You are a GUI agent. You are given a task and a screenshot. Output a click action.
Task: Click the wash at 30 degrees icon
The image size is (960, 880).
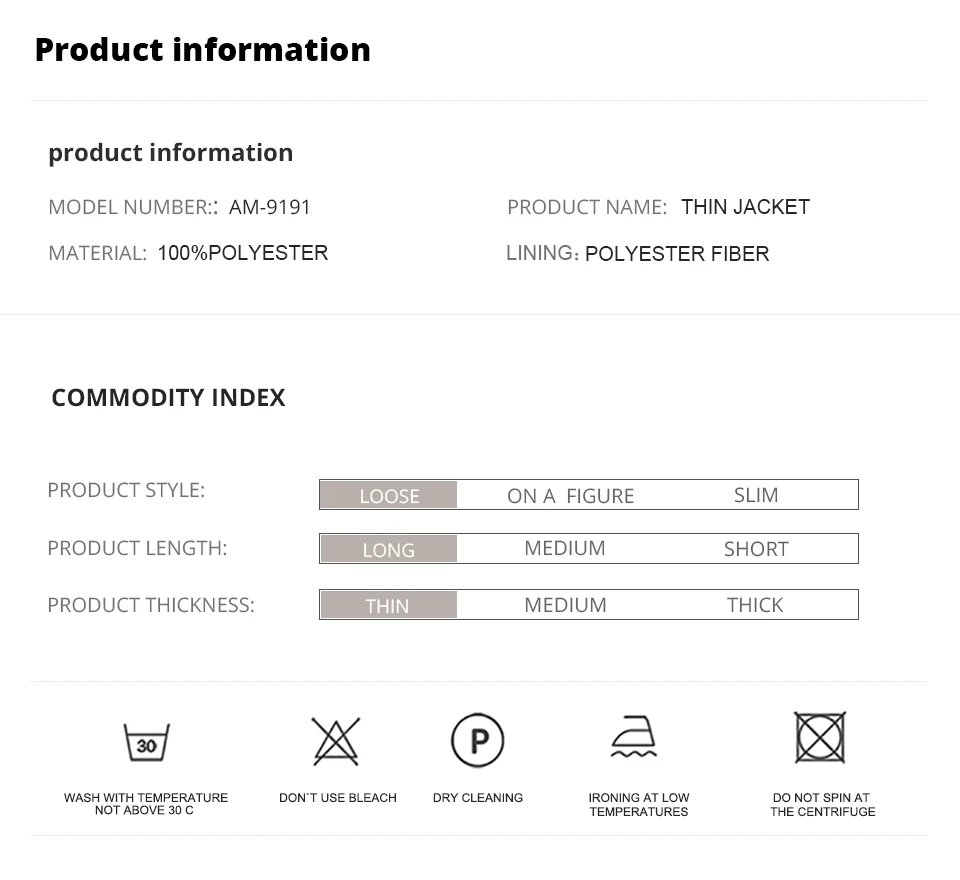coord(146,743)
